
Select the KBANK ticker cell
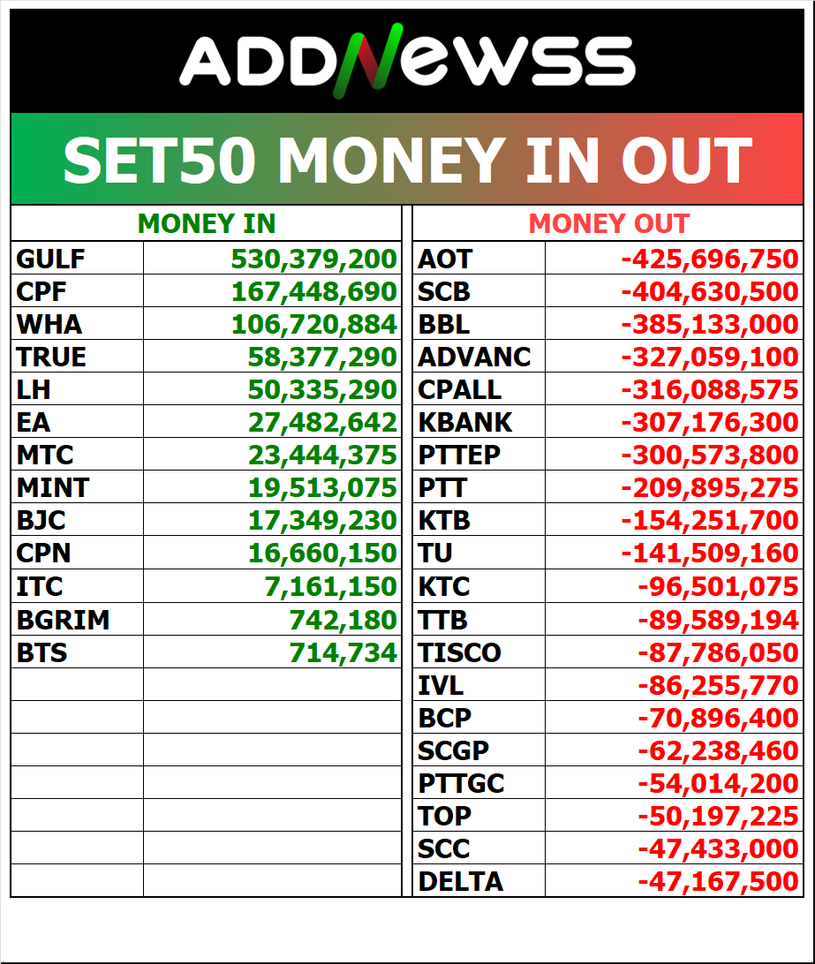465,423
